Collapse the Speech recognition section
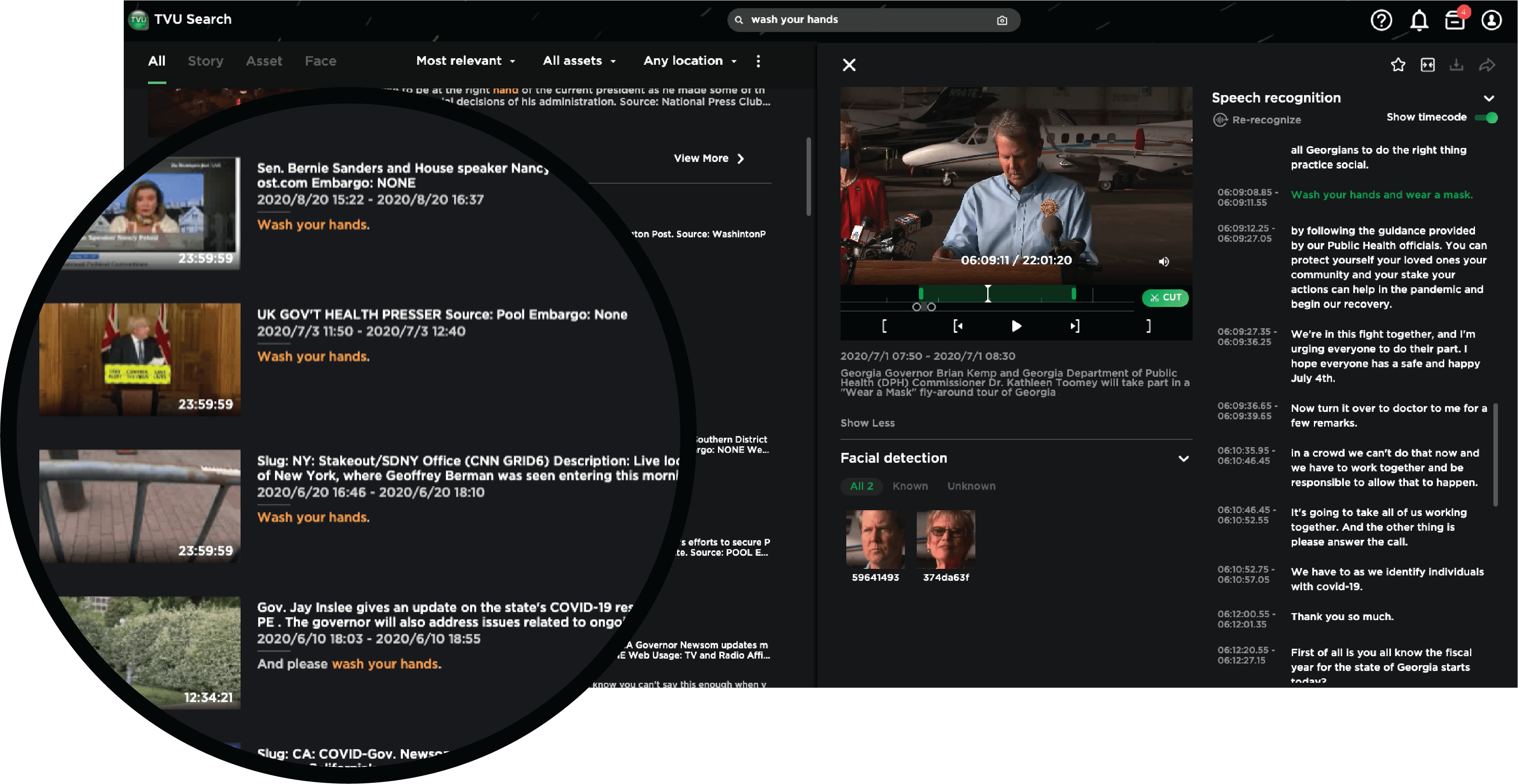Image resolution: width=1518 pixels, height=784 pixels. [1489, 98]
